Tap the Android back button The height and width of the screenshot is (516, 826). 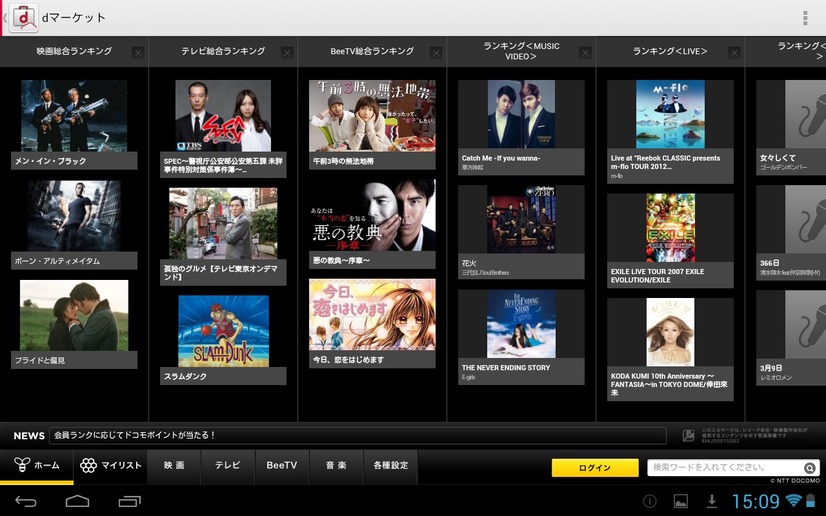(x=25, y=501)
